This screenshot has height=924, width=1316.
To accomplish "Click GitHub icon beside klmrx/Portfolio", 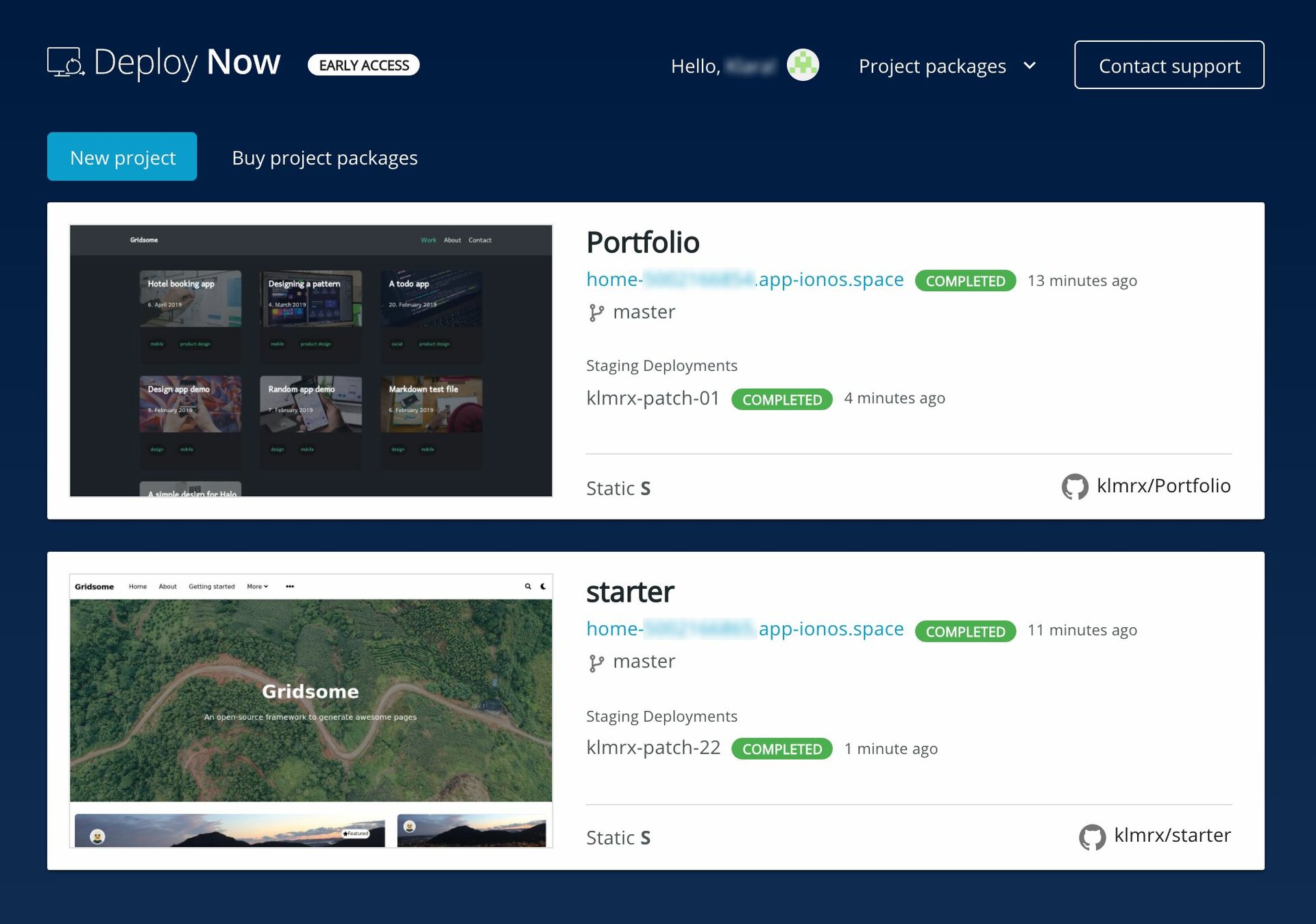I will 1075,487.
